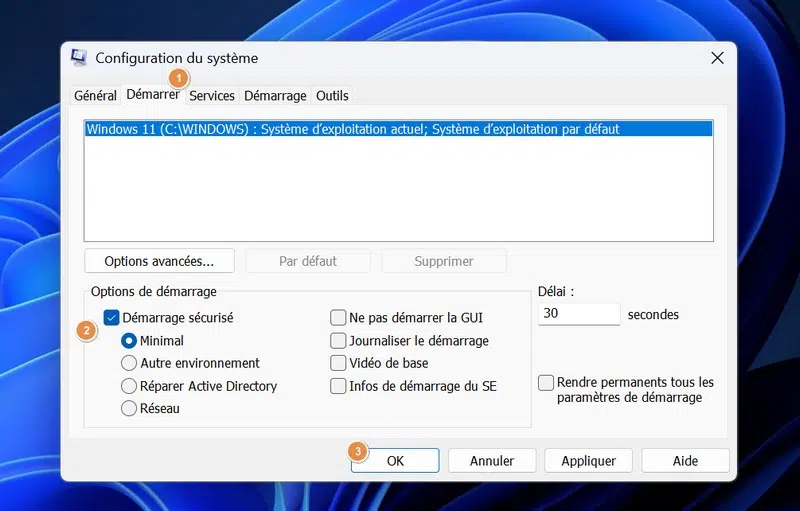Enable Vidéo de base checkbox

pos(338,363)
